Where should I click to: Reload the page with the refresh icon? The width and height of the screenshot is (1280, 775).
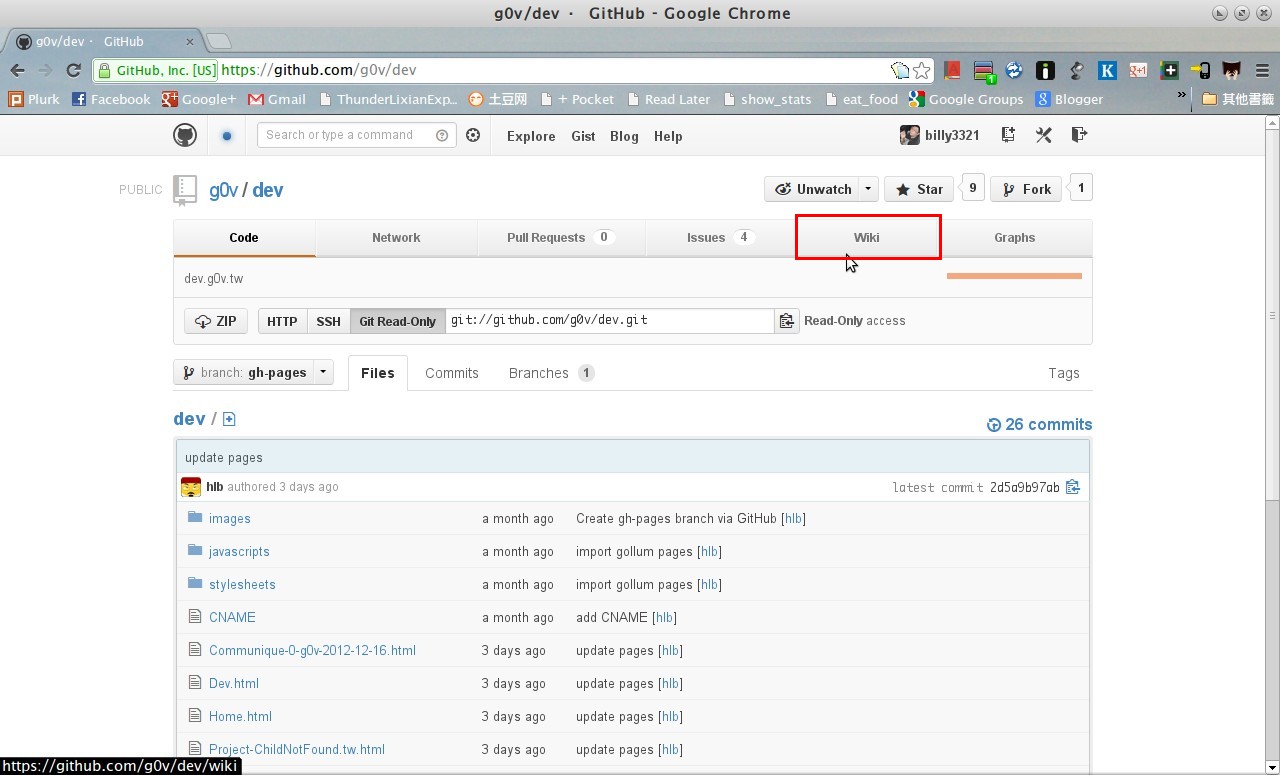73,70
